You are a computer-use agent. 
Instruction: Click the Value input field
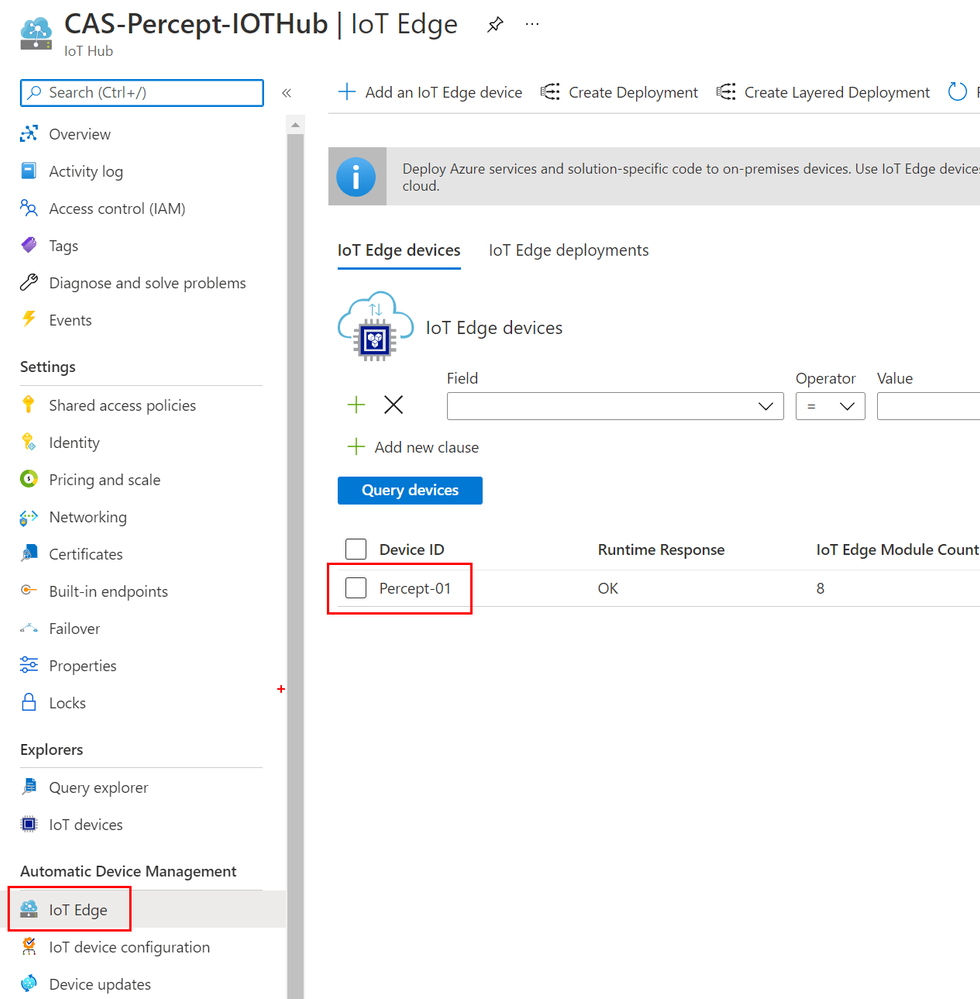tap(928, 406)
